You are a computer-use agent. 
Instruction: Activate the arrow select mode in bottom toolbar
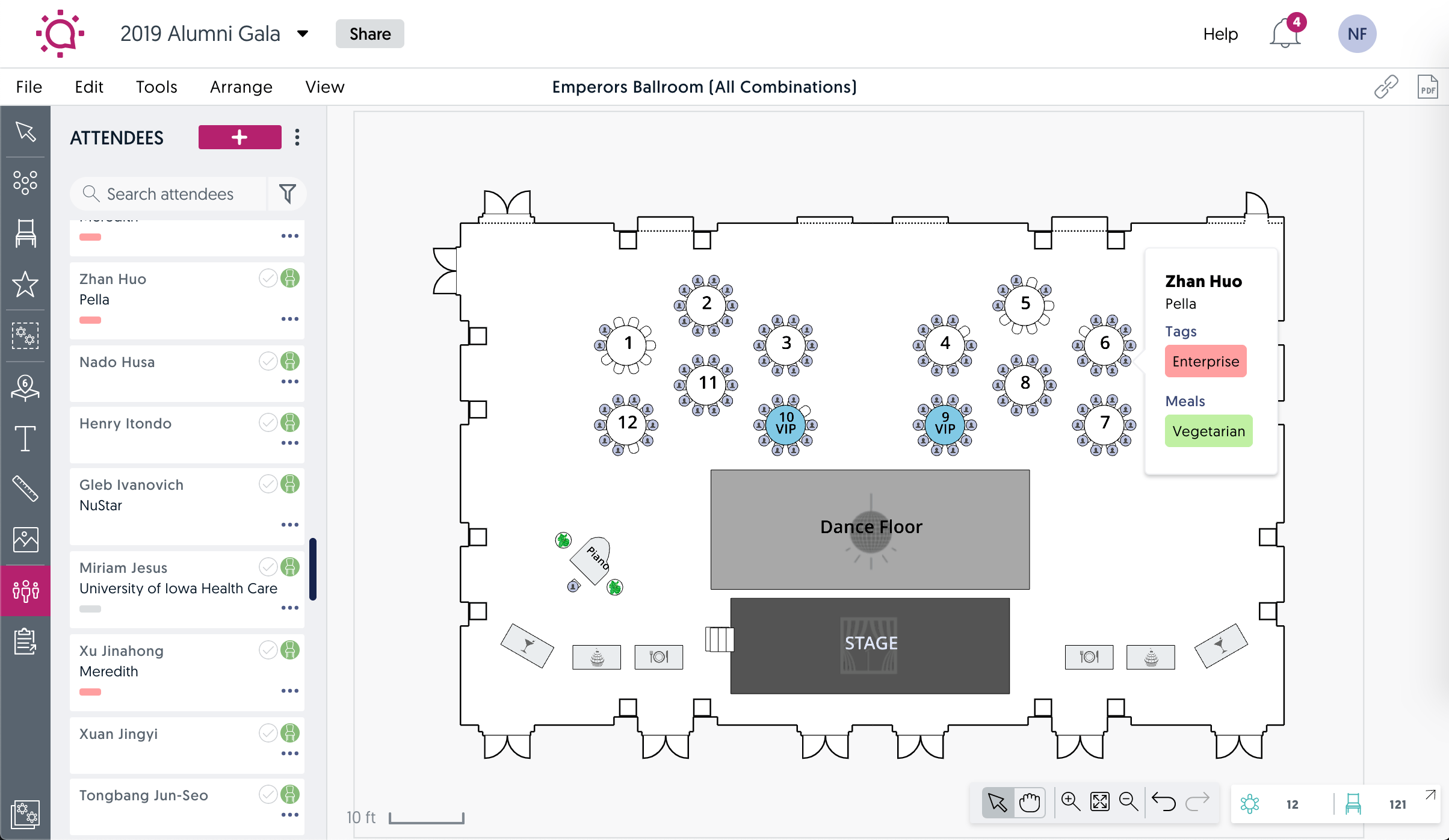[x=997, y=802]
